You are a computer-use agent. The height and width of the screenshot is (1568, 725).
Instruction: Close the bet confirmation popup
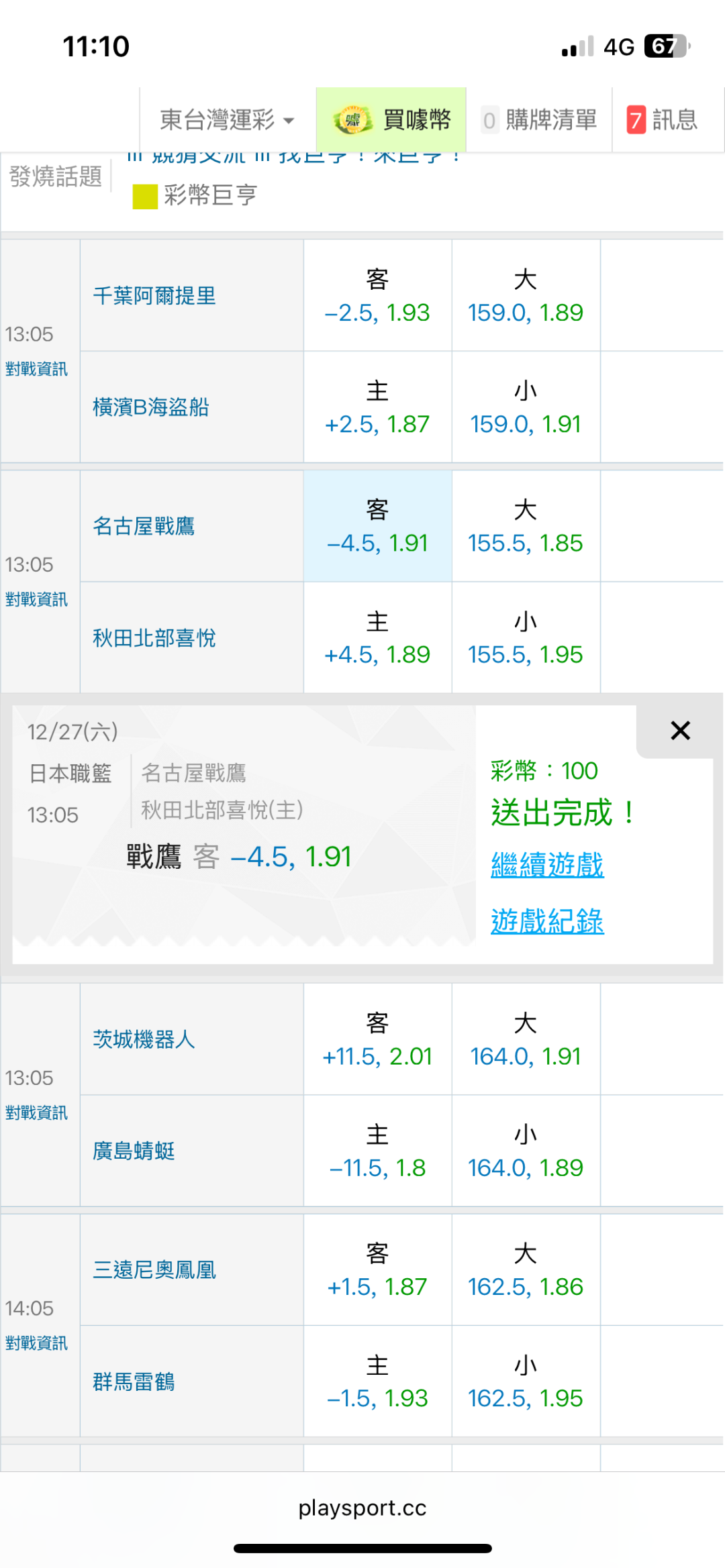coord(680,731)
